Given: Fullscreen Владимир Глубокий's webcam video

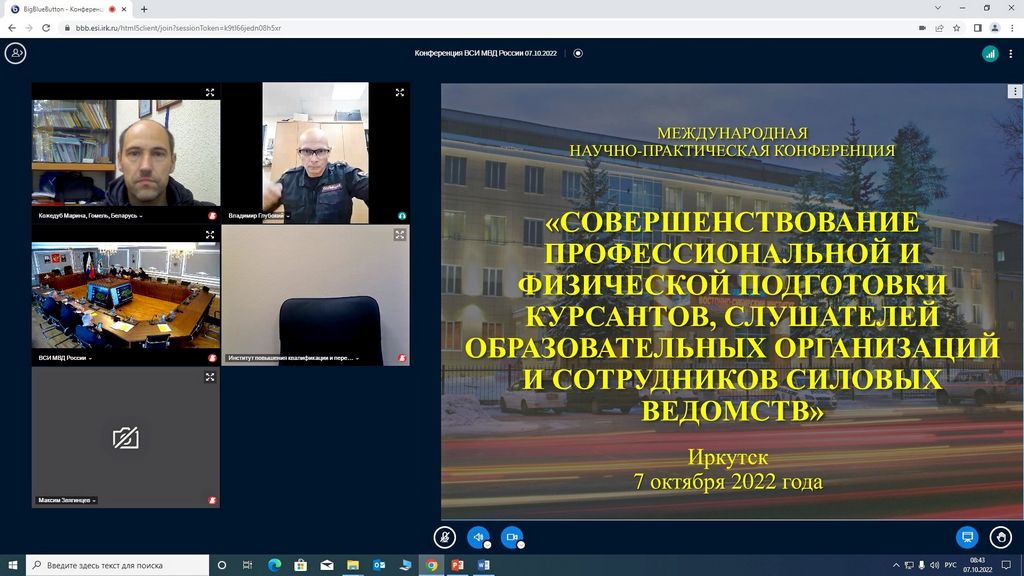Looking at the screenshot, I should coord(399,92).
